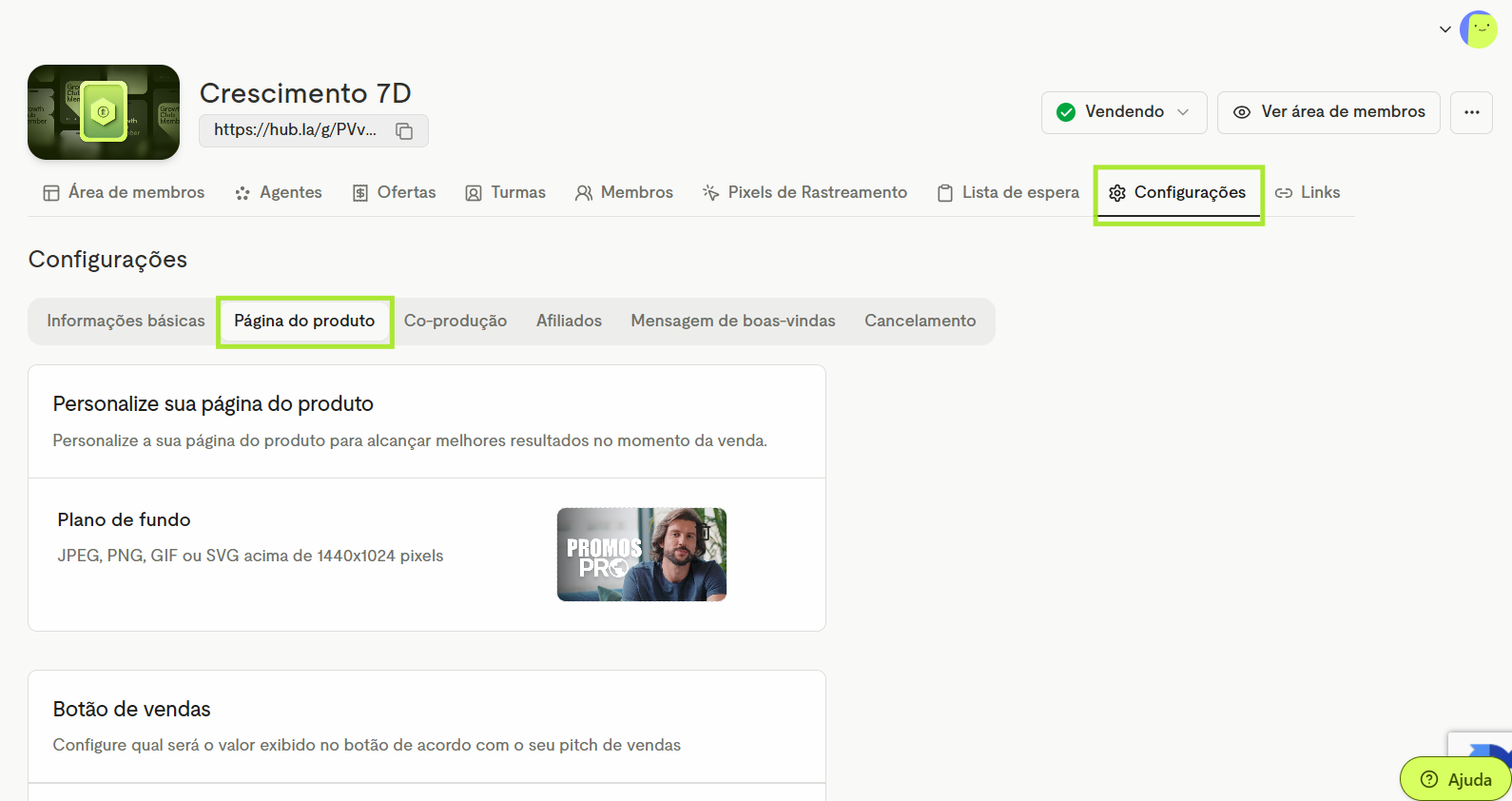Click the Promos Pro background image thumbnail

click(x=642, y=555)
